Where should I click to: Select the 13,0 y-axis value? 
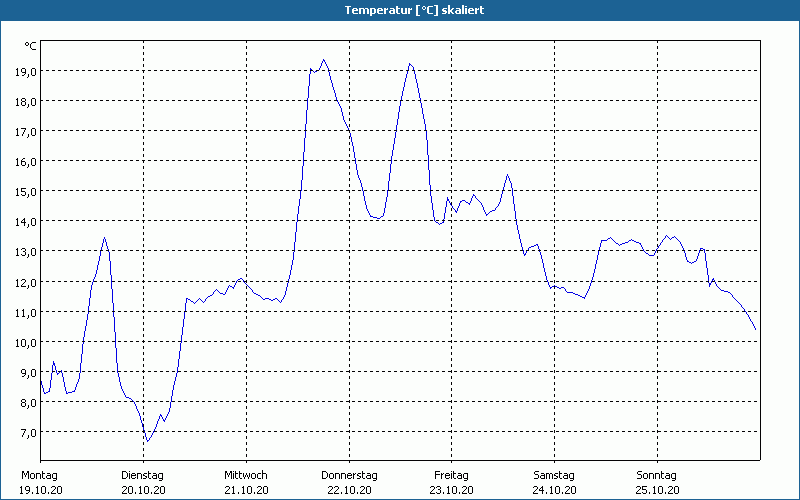click(x=26, y=253)
